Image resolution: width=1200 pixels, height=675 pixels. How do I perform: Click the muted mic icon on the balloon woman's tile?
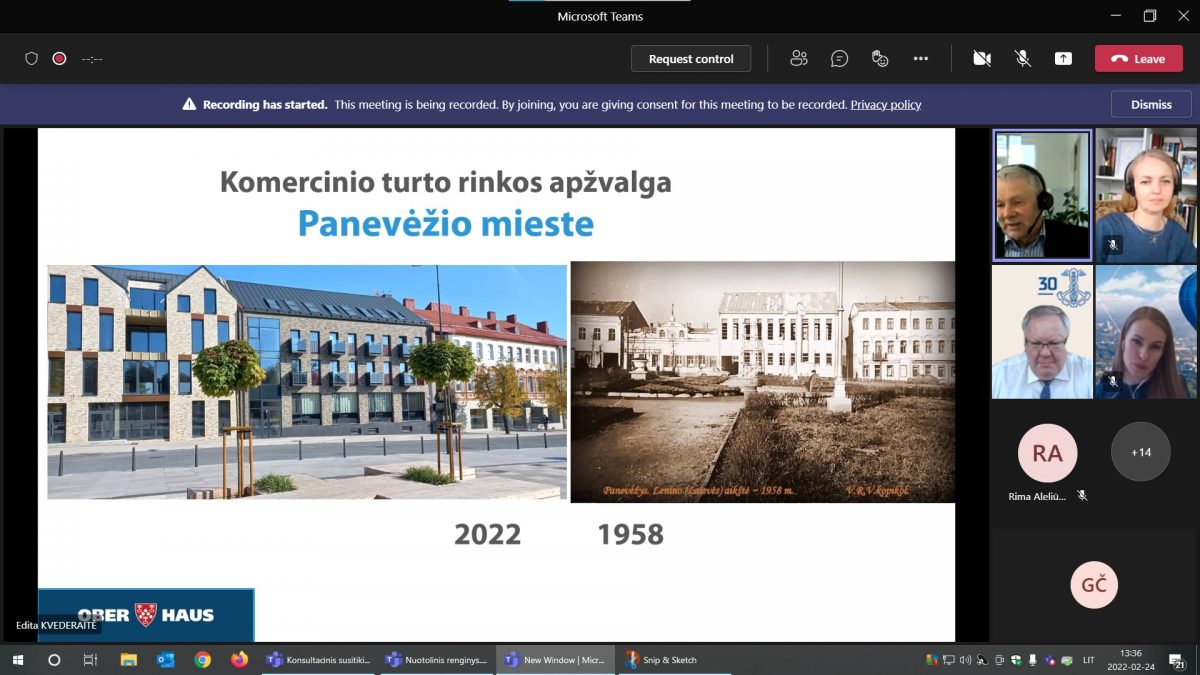click(x=1113, y=382)
